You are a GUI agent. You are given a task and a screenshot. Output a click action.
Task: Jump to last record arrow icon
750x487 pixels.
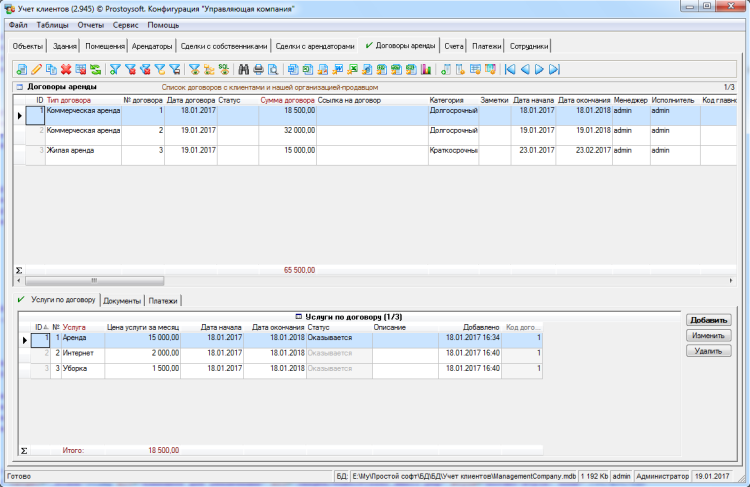point(554,69)
